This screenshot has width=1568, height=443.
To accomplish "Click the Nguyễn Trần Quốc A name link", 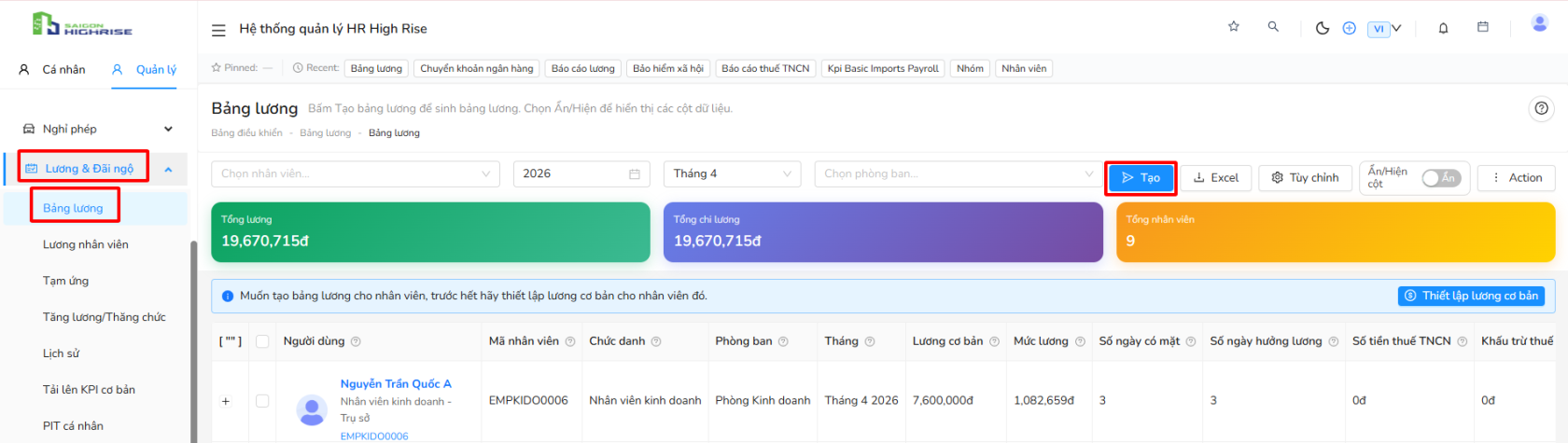I will coord(396,383).
